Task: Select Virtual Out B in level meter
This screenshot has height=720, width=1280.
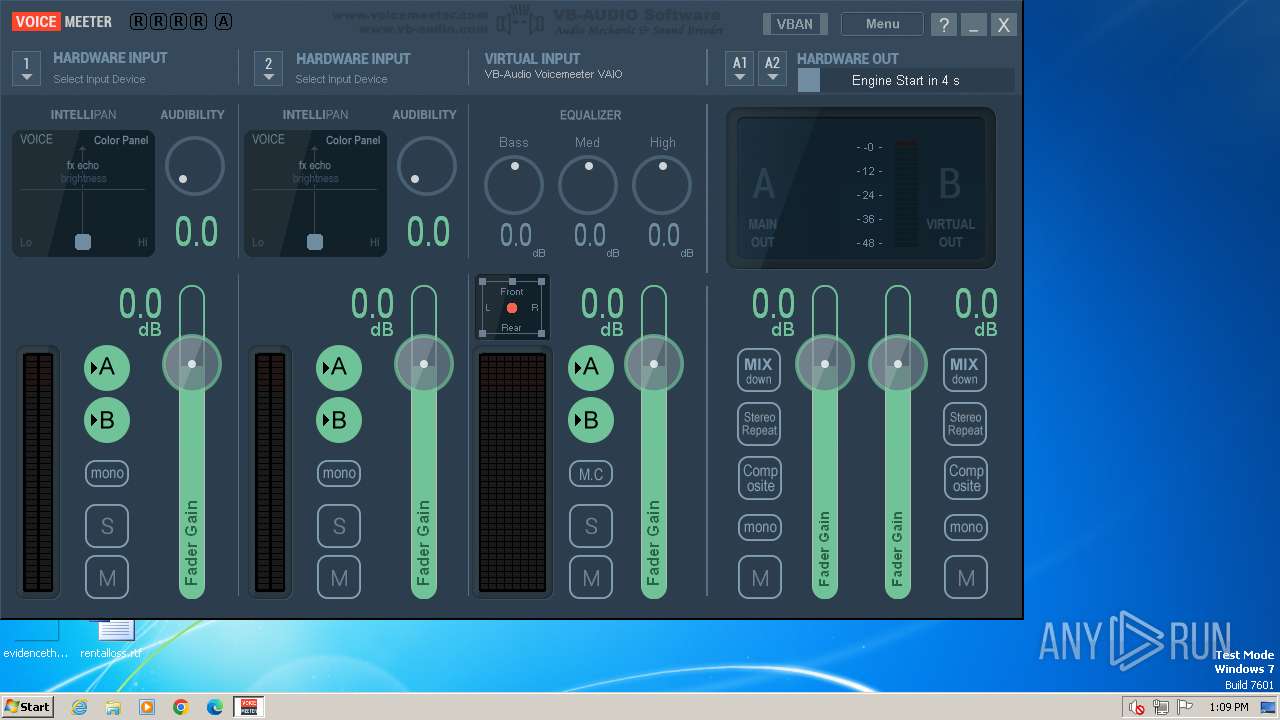Action: pyautogui.click(x=950, y=206)
